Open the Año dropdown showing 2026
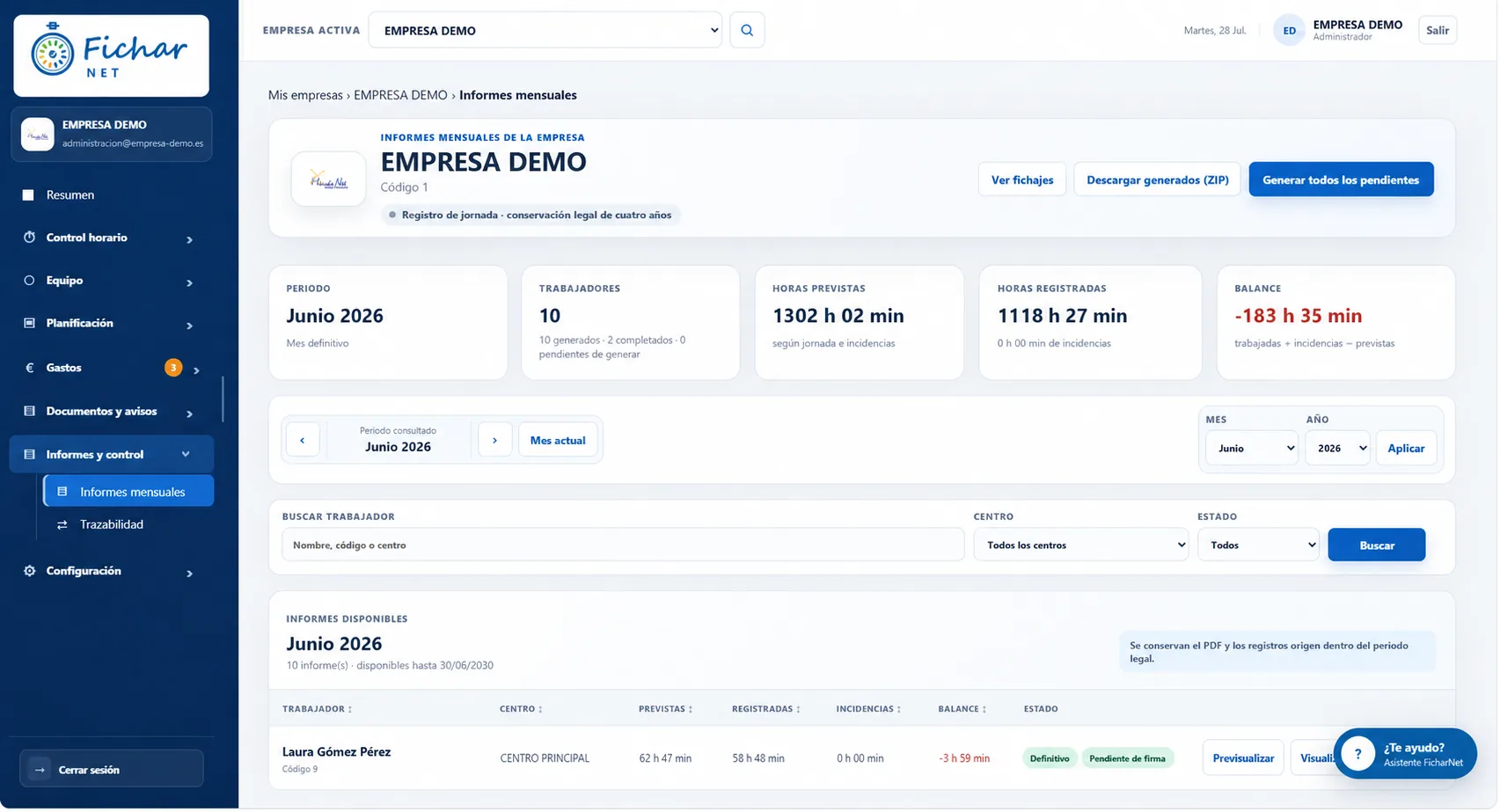Image resolution: width=1500 pixels, height=812 pixels. pos(1339,449)
